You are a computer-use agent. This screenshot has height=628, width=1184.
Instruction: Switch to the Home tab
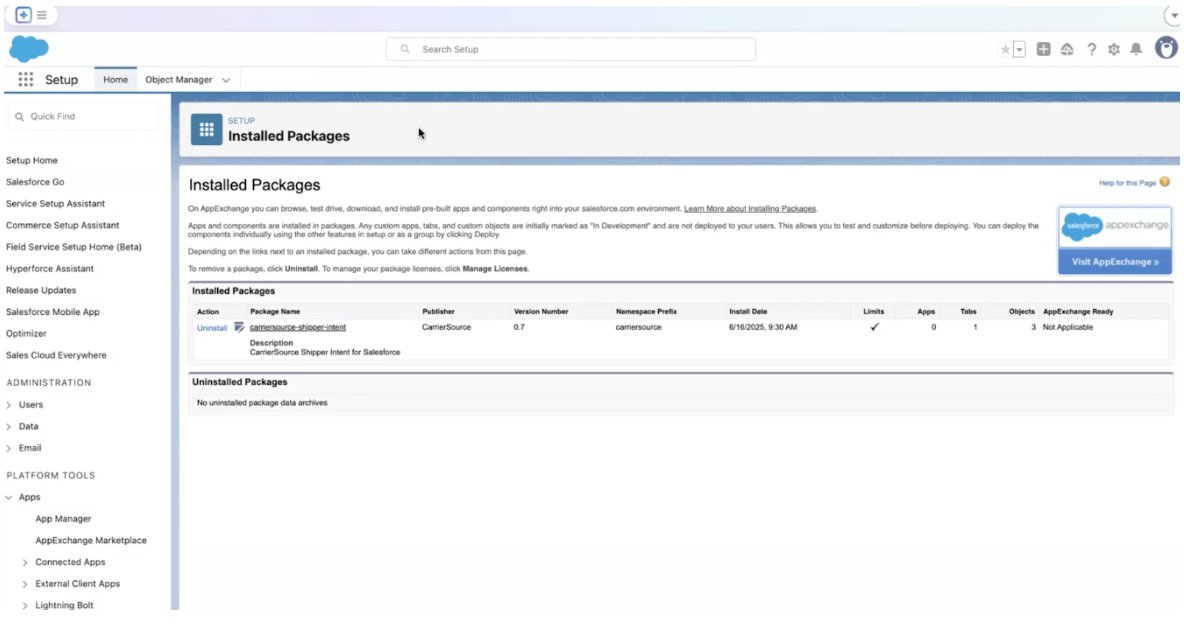click(116, 79)
